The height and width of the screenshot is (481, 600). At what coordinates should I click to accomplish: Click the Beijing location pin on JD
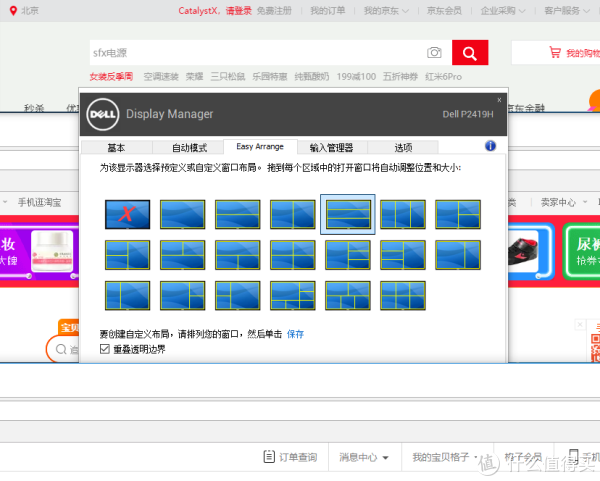point(13,11)
